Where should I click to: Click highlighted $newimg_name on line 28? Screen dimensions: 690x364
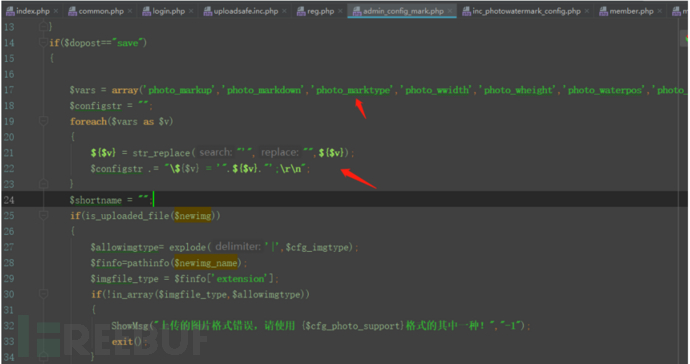pos(206,263)
